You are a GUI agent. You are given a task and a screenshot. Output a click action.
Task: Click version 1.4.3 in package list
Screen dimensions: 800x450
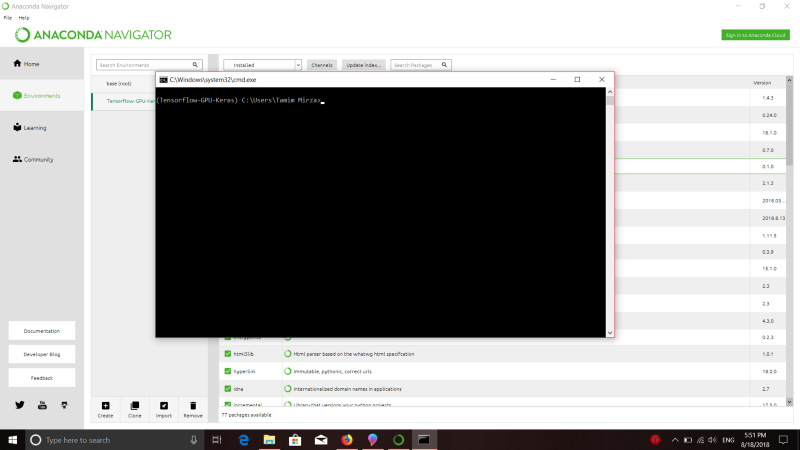click(x=768, y=97)
